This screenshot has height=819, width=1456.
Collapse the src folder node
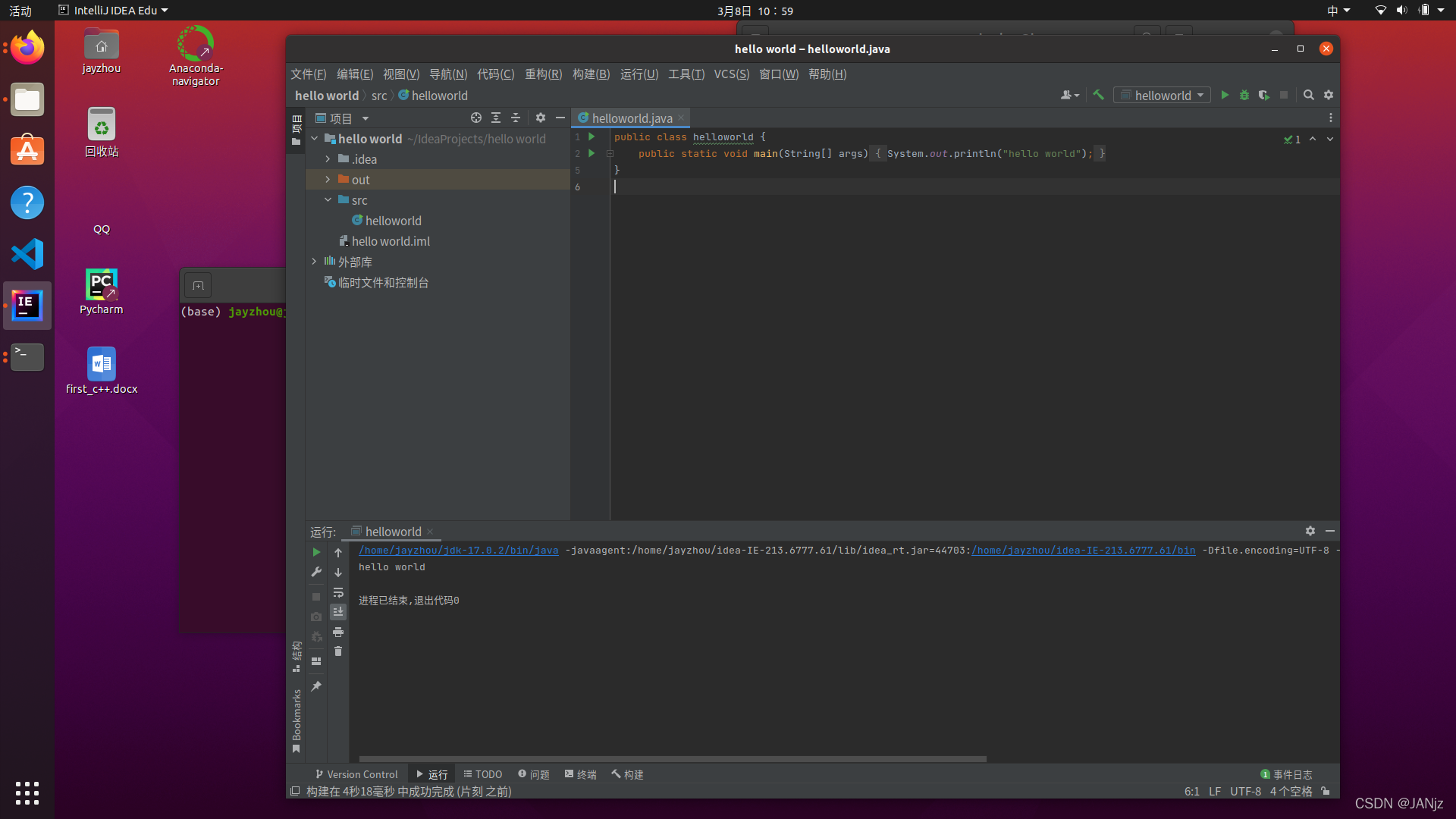[328, 200]
